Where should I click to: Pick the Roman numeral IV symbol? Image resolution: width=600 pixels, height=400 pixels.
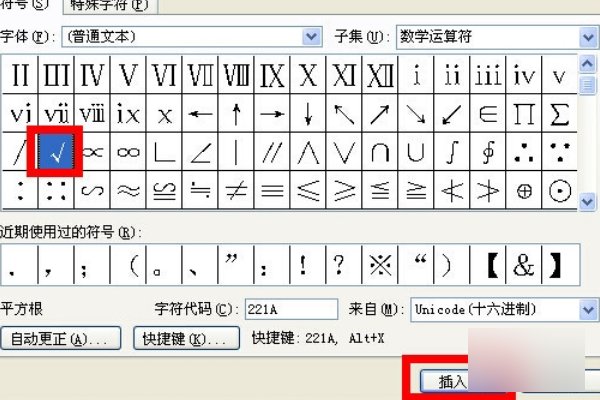pos(92,74)
